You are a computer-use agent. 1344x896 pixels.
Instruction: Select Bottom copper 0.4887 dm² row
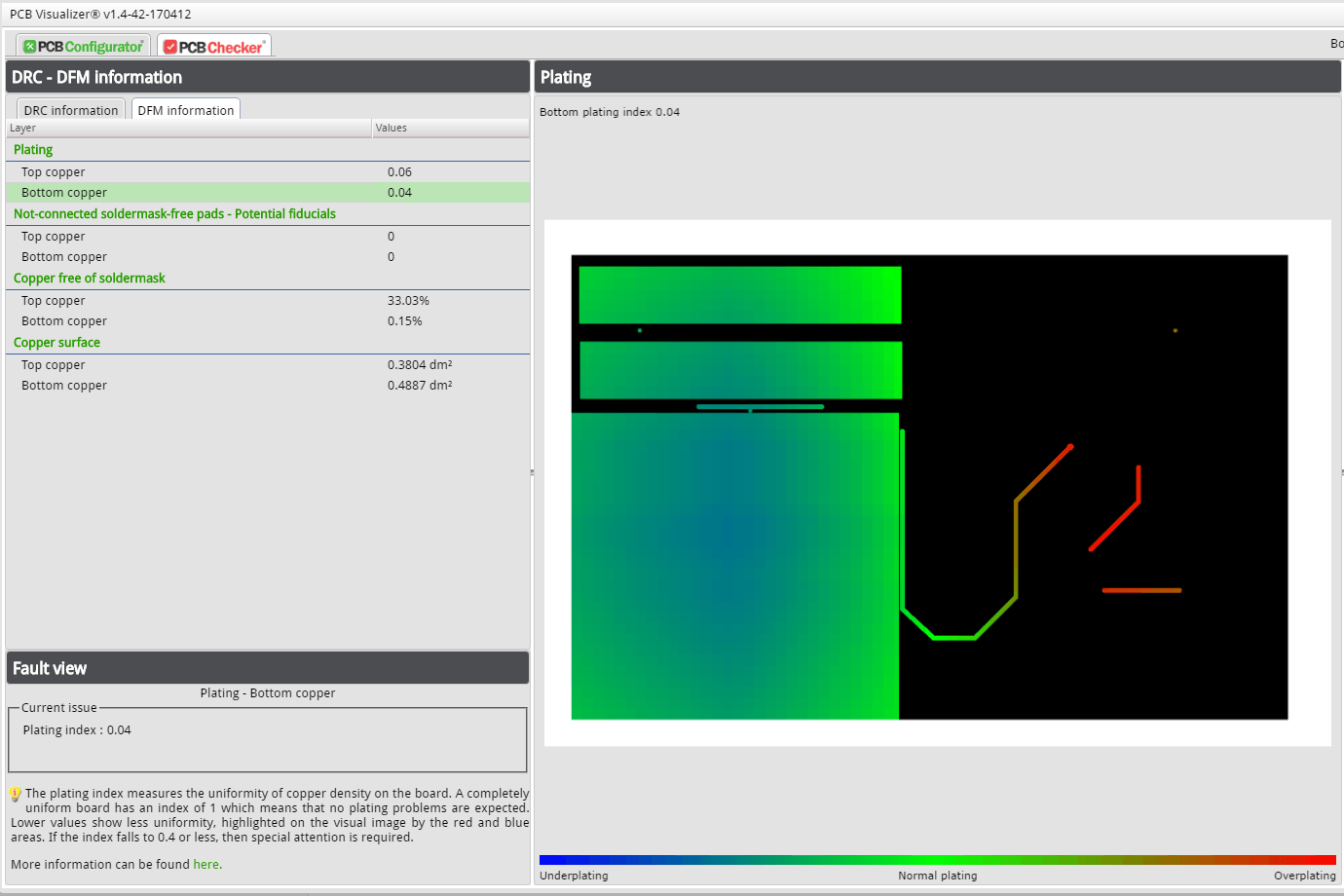[64, 386]
